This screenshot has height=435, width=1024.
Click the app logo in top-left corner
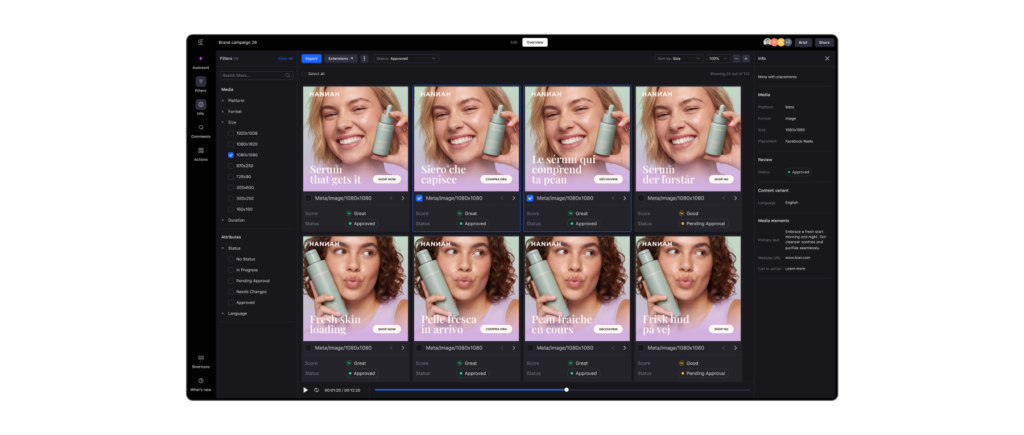pyautogui.click(x=200, y=42)
